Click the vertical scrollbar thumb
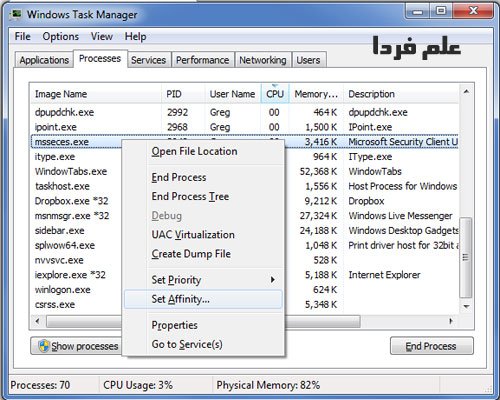Image resolution: width=500 pixels, height=400 pixels. [x=466, y=257]
